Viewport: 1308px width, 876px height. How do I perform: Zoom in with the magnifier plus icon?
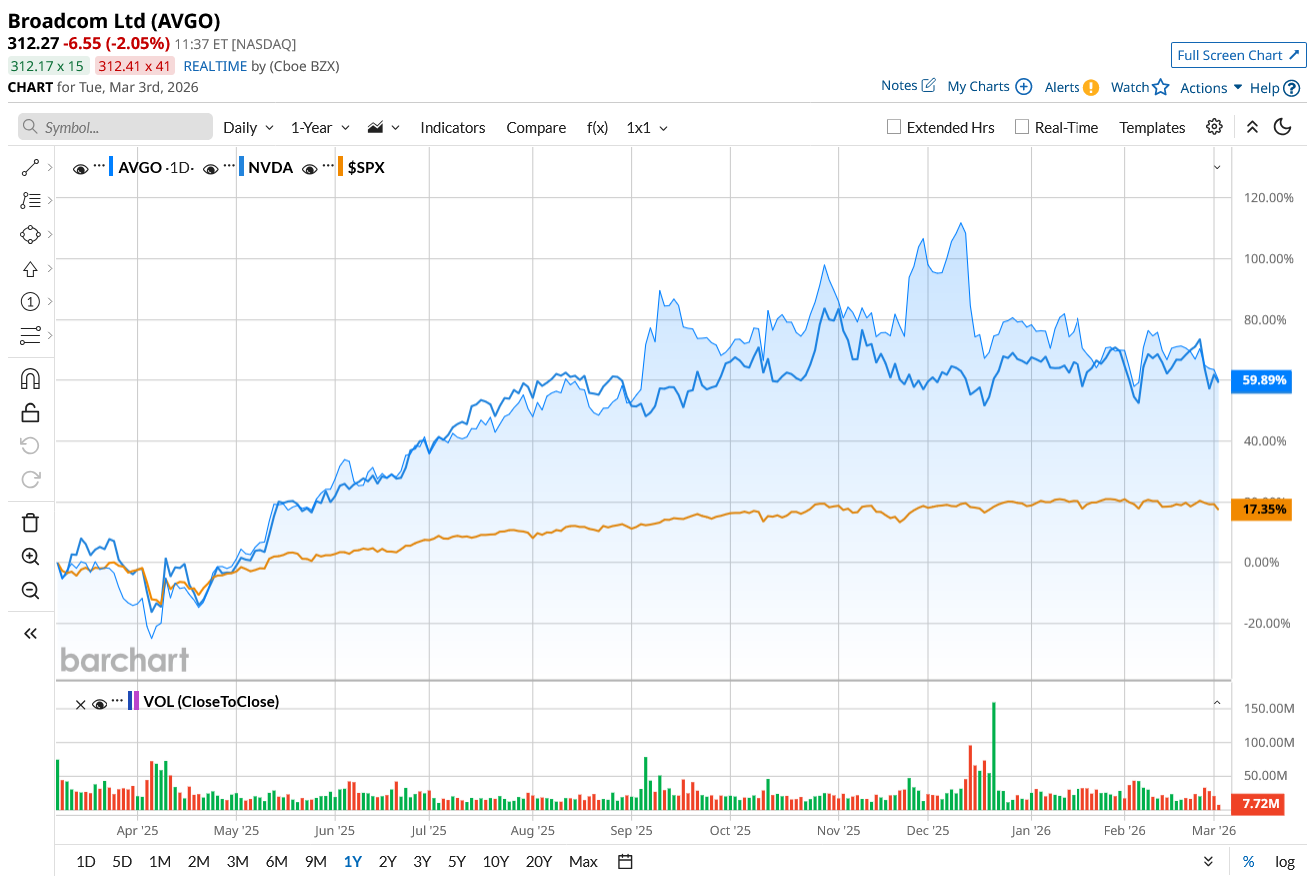pos(30,557)
